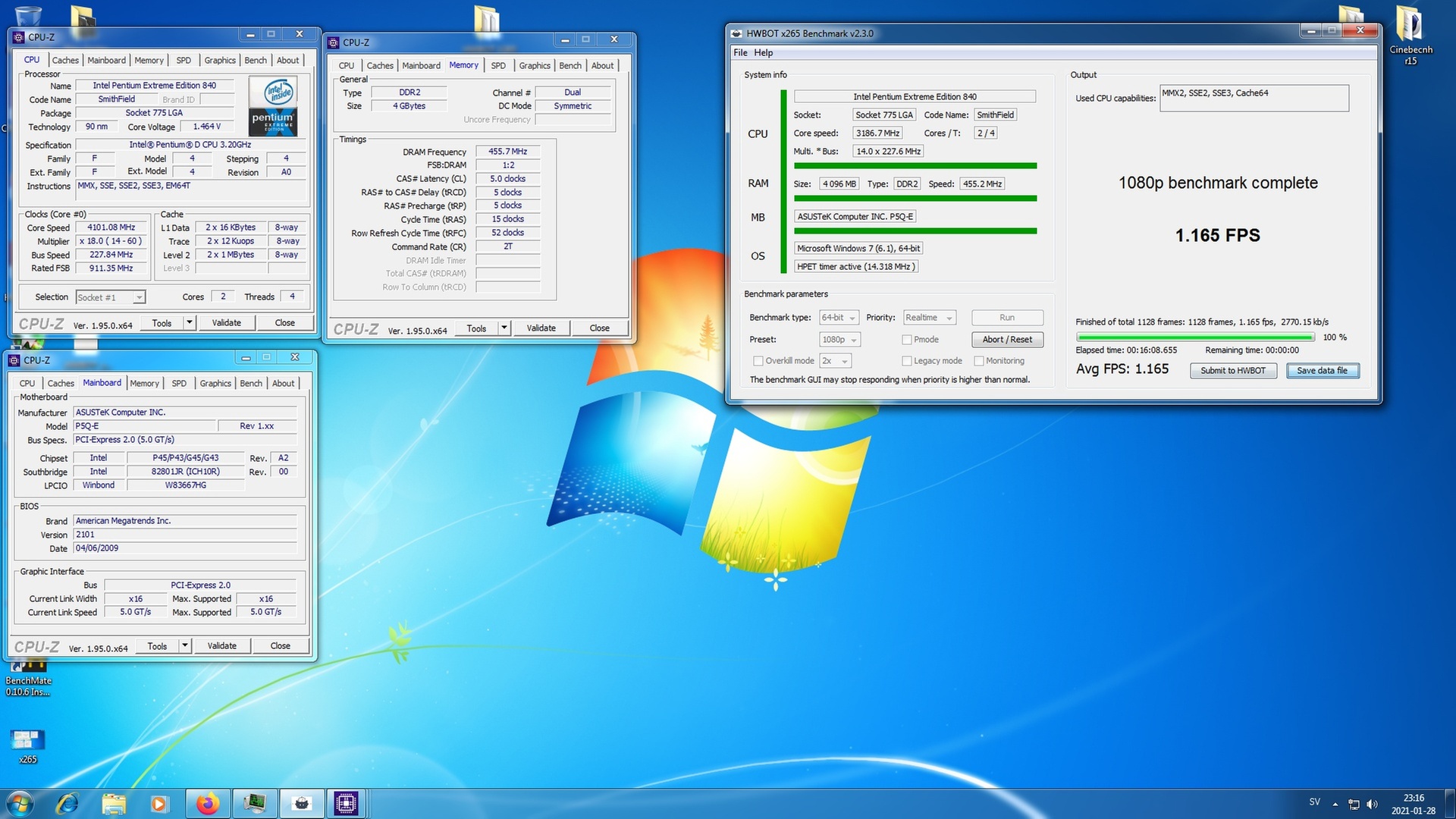Open the x265 desktop shortcut
The height and width of the screenshot is (819, 1456).
[27, 745]
